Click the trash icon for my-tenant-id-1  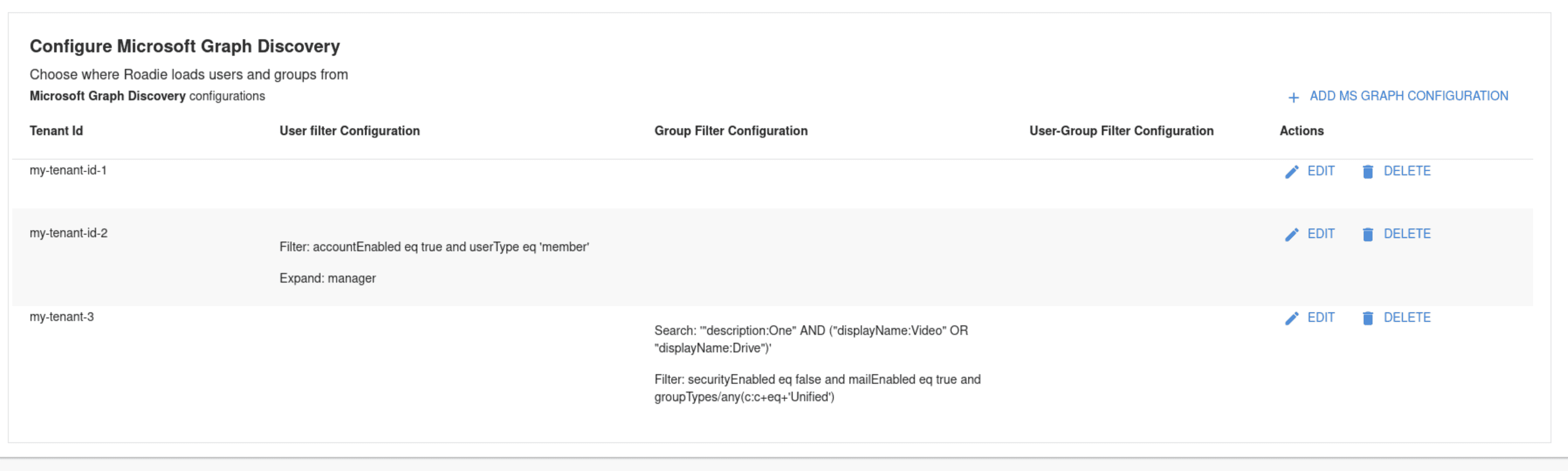(x=1368, y=172)
